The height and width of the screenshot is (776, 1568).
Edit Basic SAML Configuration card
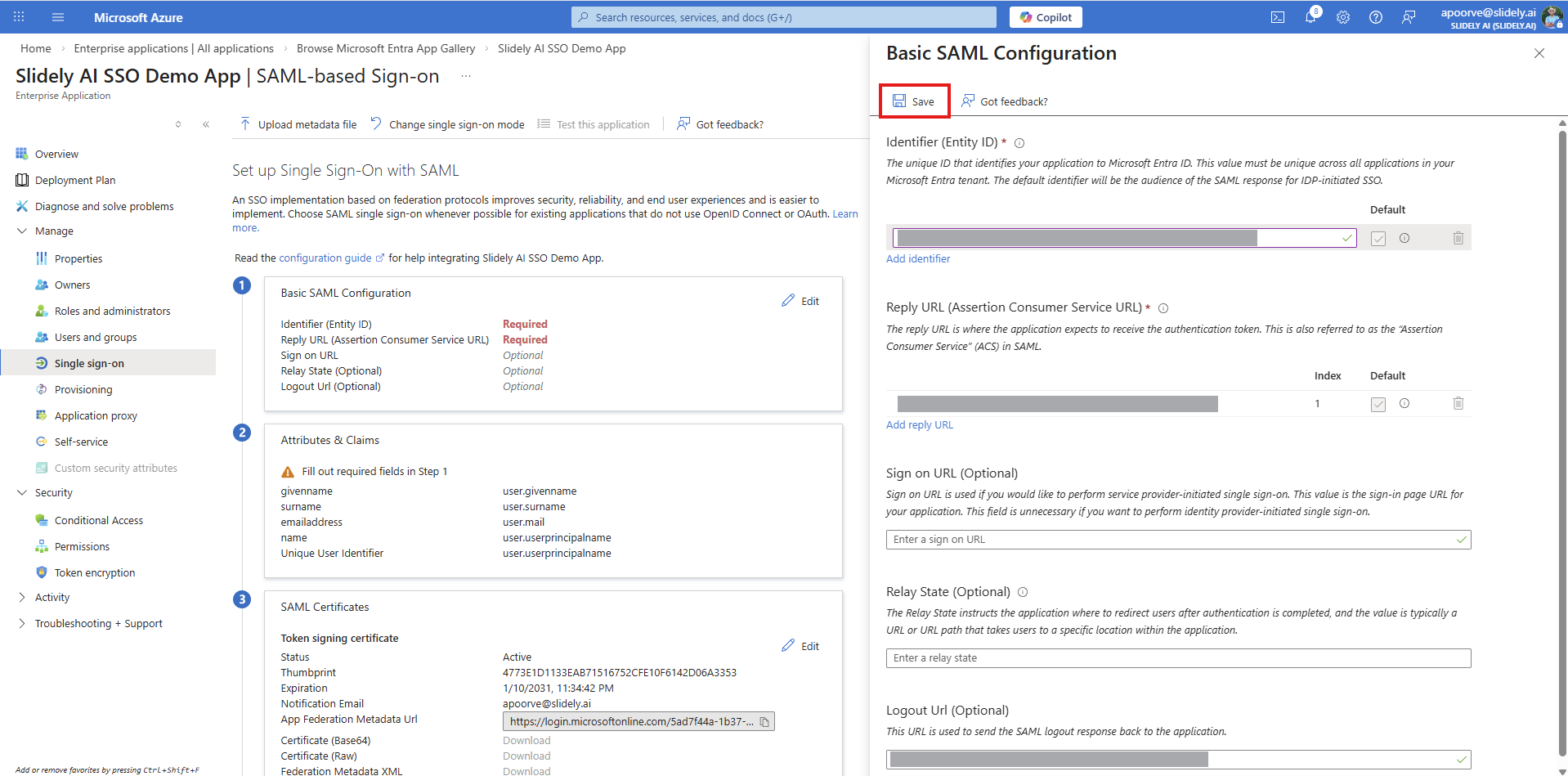coord(800,301)
